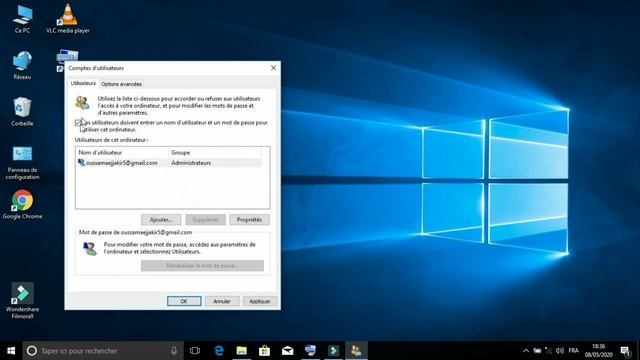640x360 pixels.
Task: Open the Corbeille recycle bin icon
Action: tap(22, 111)
